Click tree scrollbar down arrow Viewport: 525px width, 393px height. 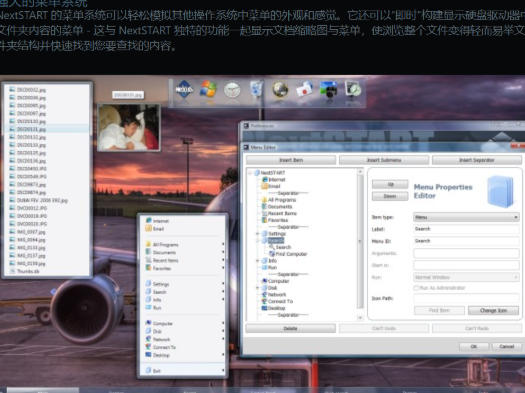pyautogui.click(x=360, y=317)
